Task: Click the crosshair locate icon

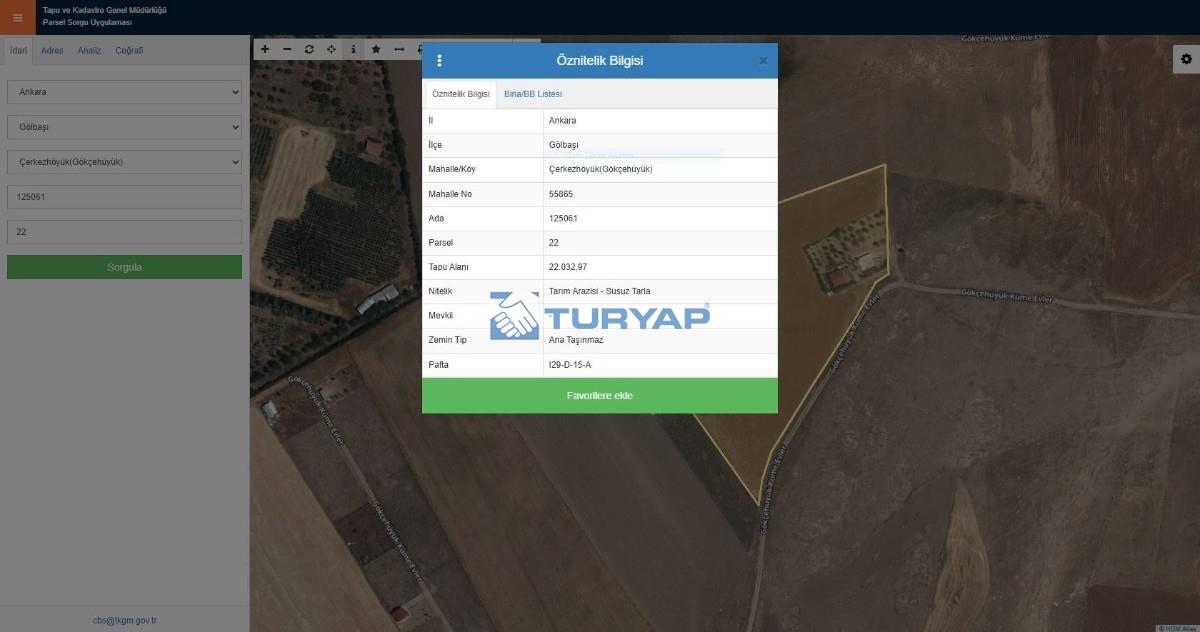Action: click(331, 49)
